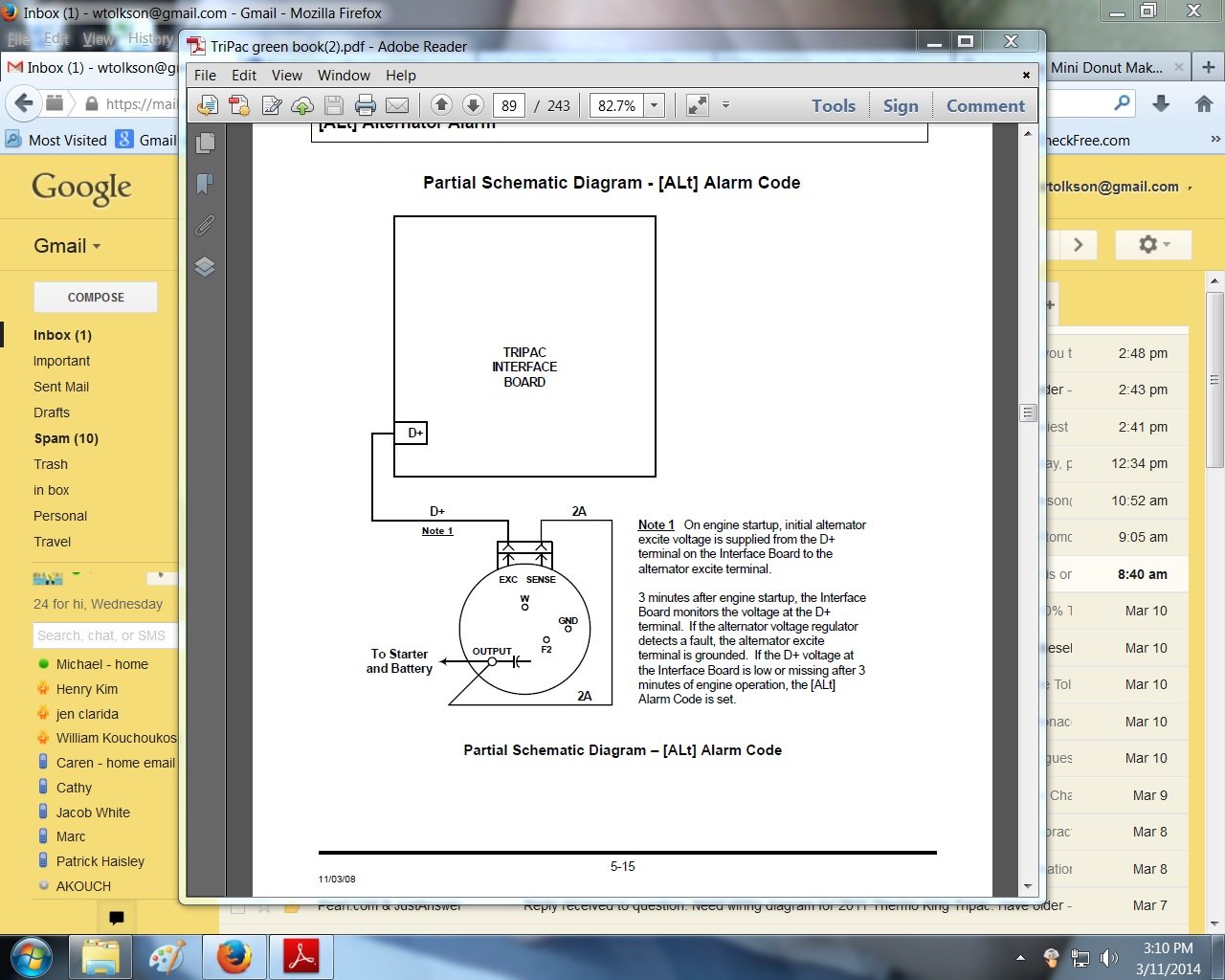
Task: Click Firefox downloads arrow icon
Action: point(1161,103)
